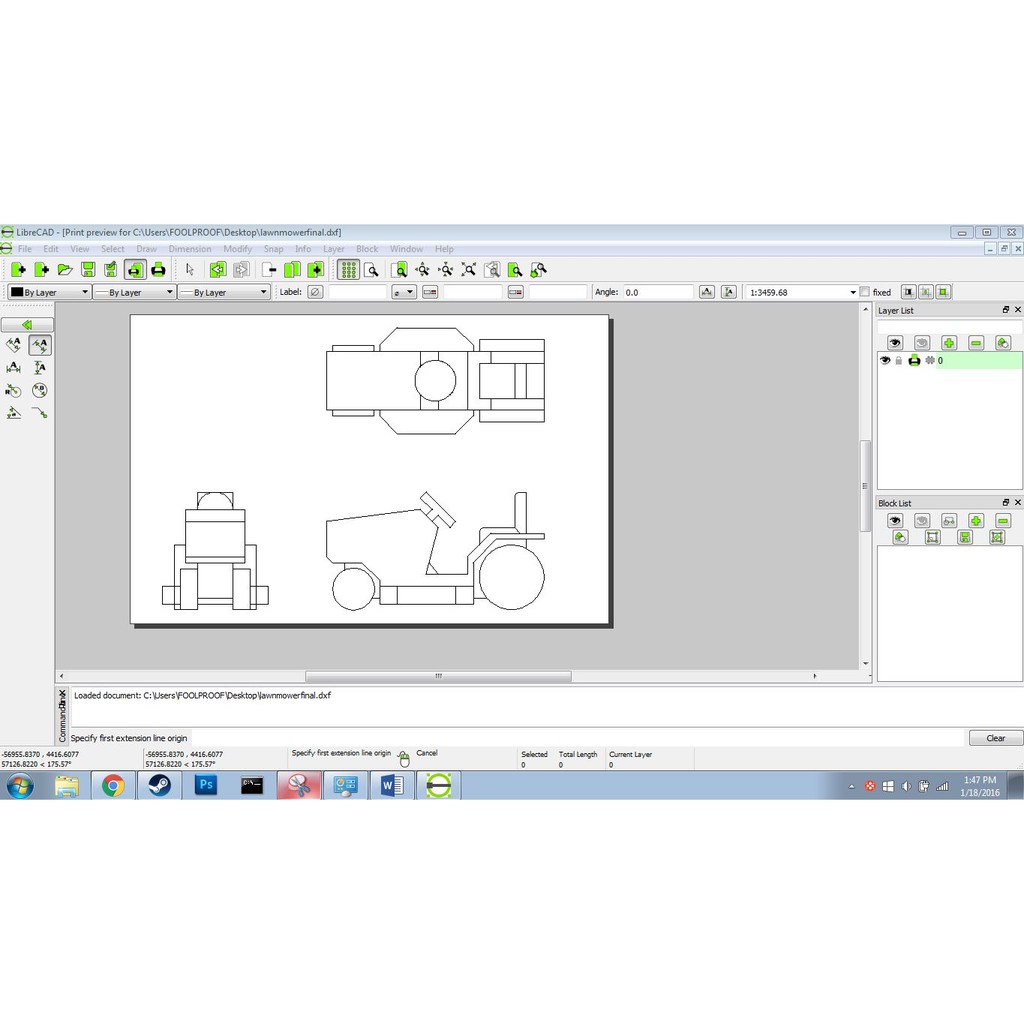Image resolution: width=1024 pixels, height=1024 pixels.
Task: Select the pointer selection tool
Action: (x=190, y=270)
